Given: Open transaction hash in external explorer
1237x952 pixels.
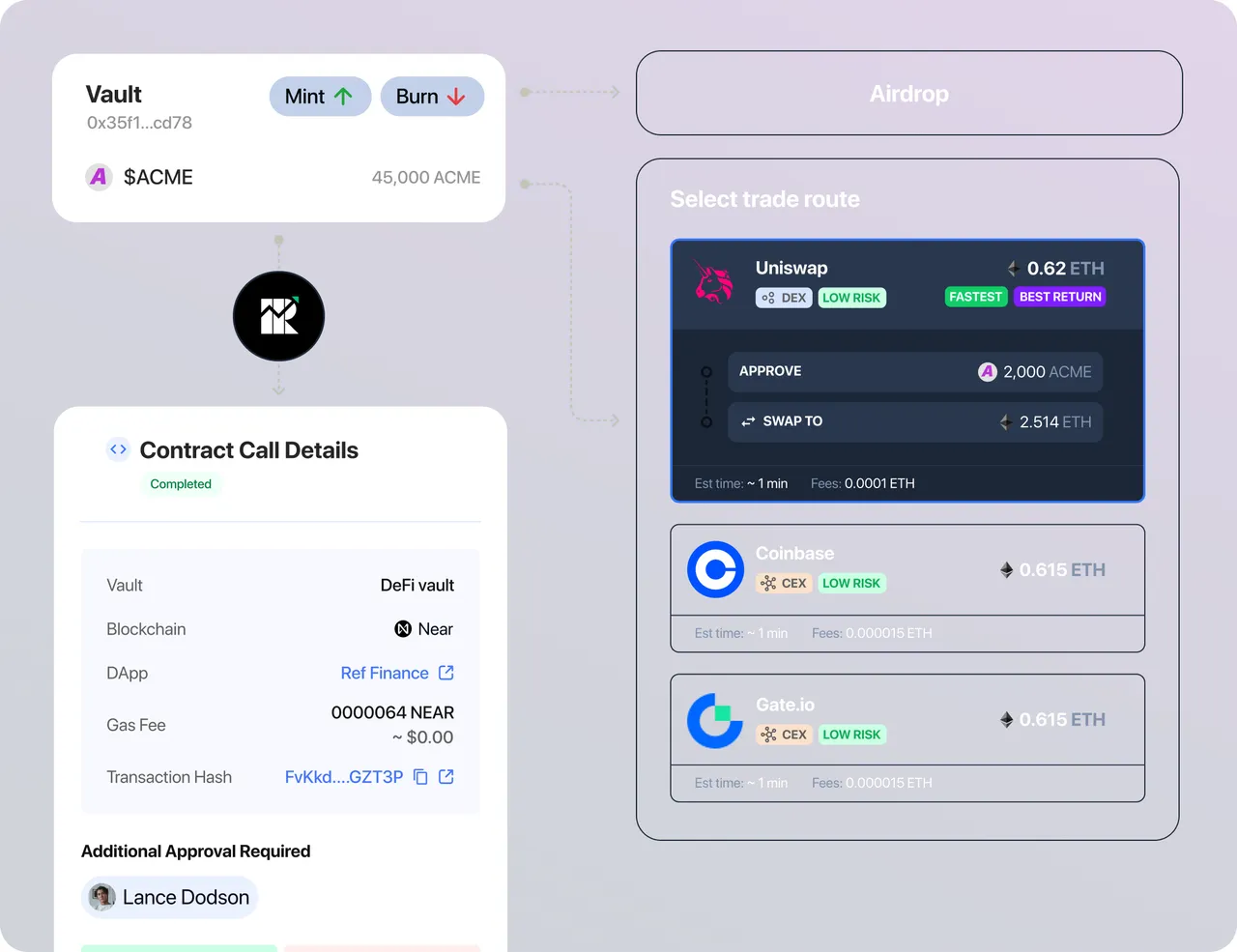Looking at the screenshot, I should pyautogui.click(x=446, y=776).
